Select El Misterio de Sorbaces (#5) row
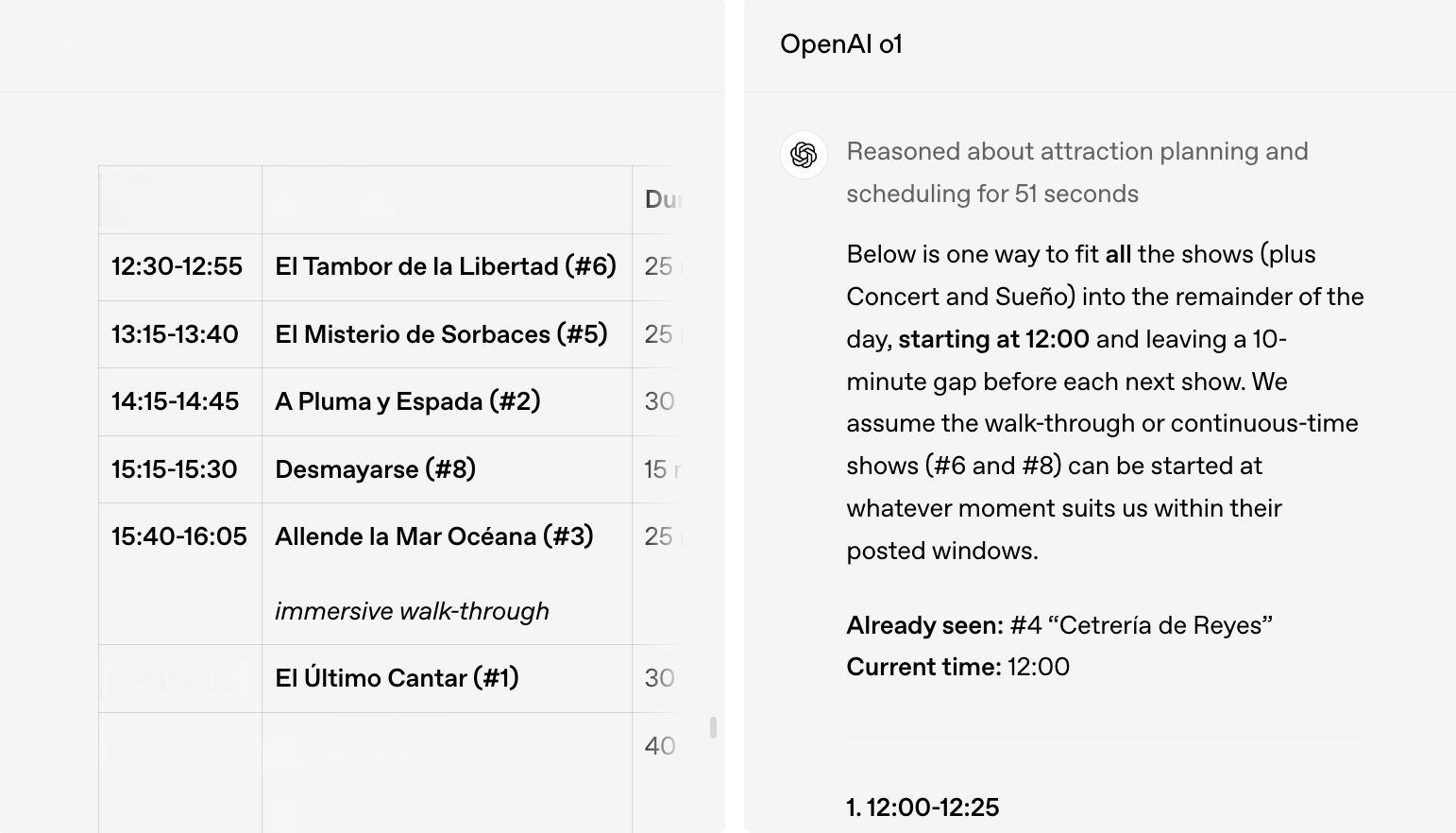This screenshot has width=1456, height=833. click(388, 334)
